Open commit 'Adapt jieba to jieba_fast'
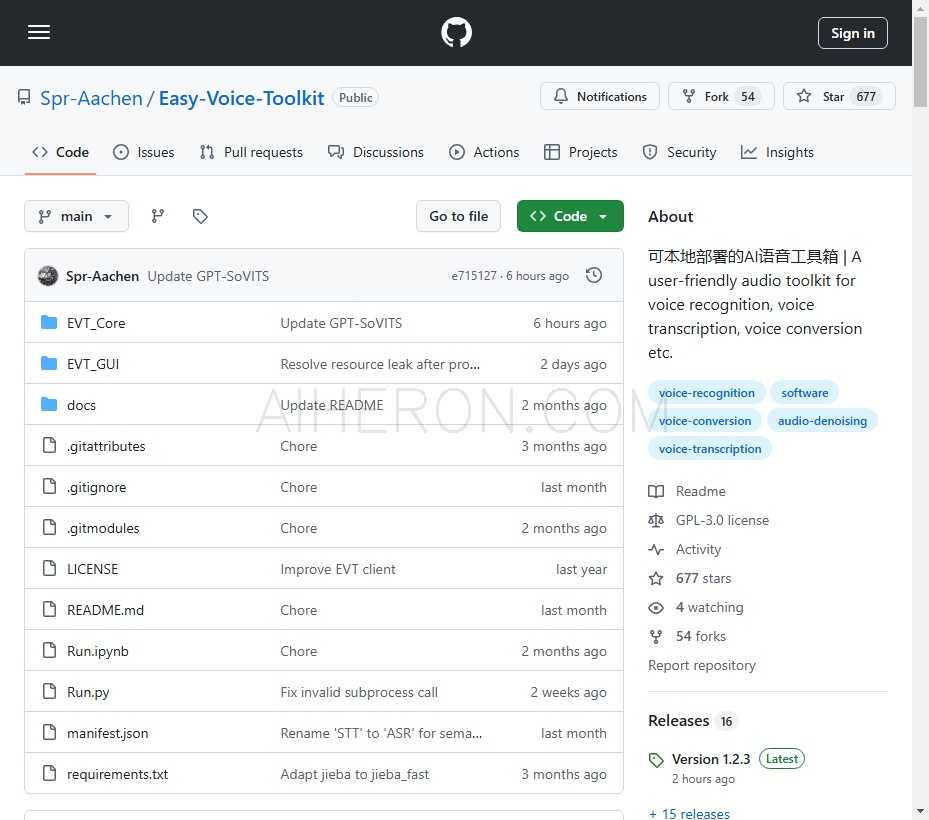 point(354,774)
